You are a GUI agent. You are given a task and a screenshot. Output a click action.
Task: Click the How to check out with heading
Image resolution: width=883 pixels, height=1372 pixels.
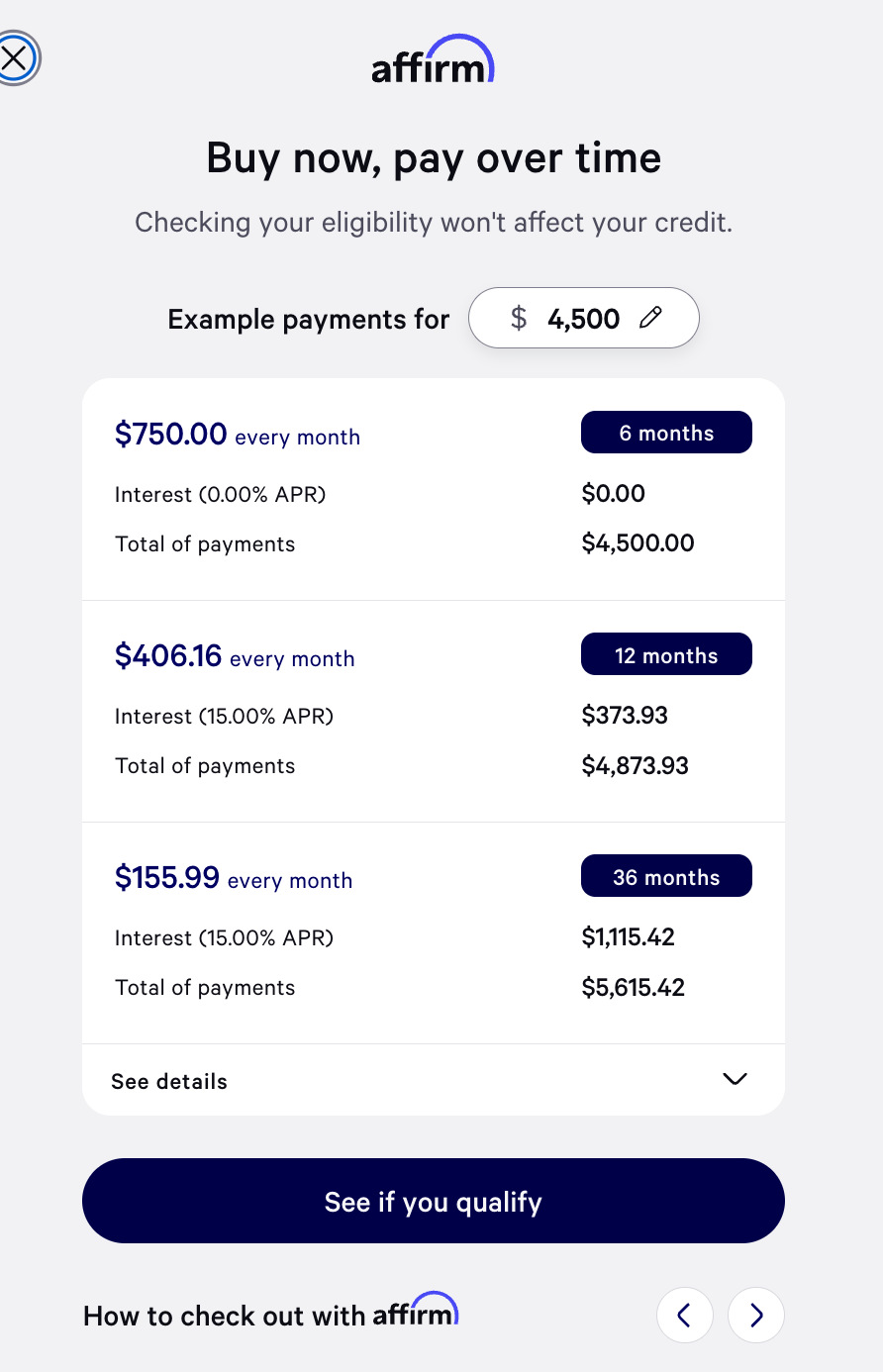pos(225,1316)
